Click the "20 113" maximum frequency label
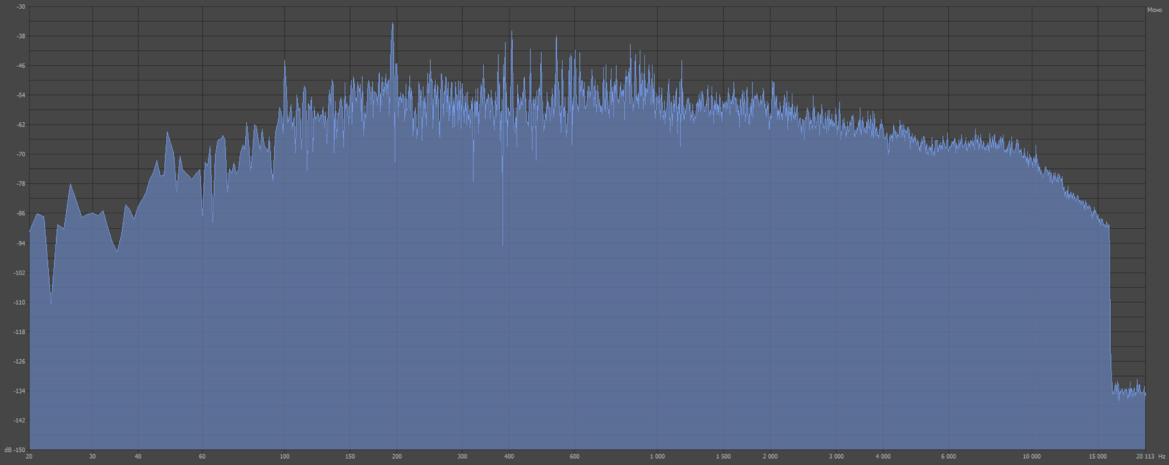 click(1144, 455)
